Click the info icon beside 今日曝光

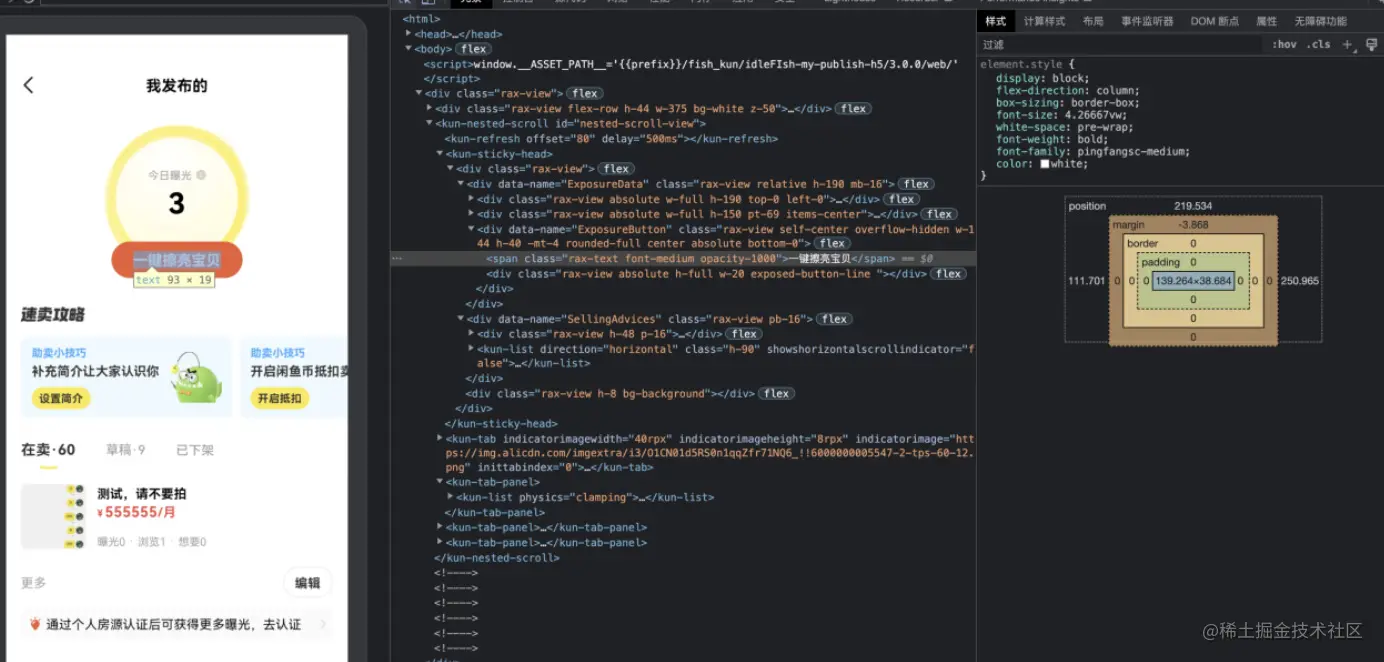[x=201, y=175]
